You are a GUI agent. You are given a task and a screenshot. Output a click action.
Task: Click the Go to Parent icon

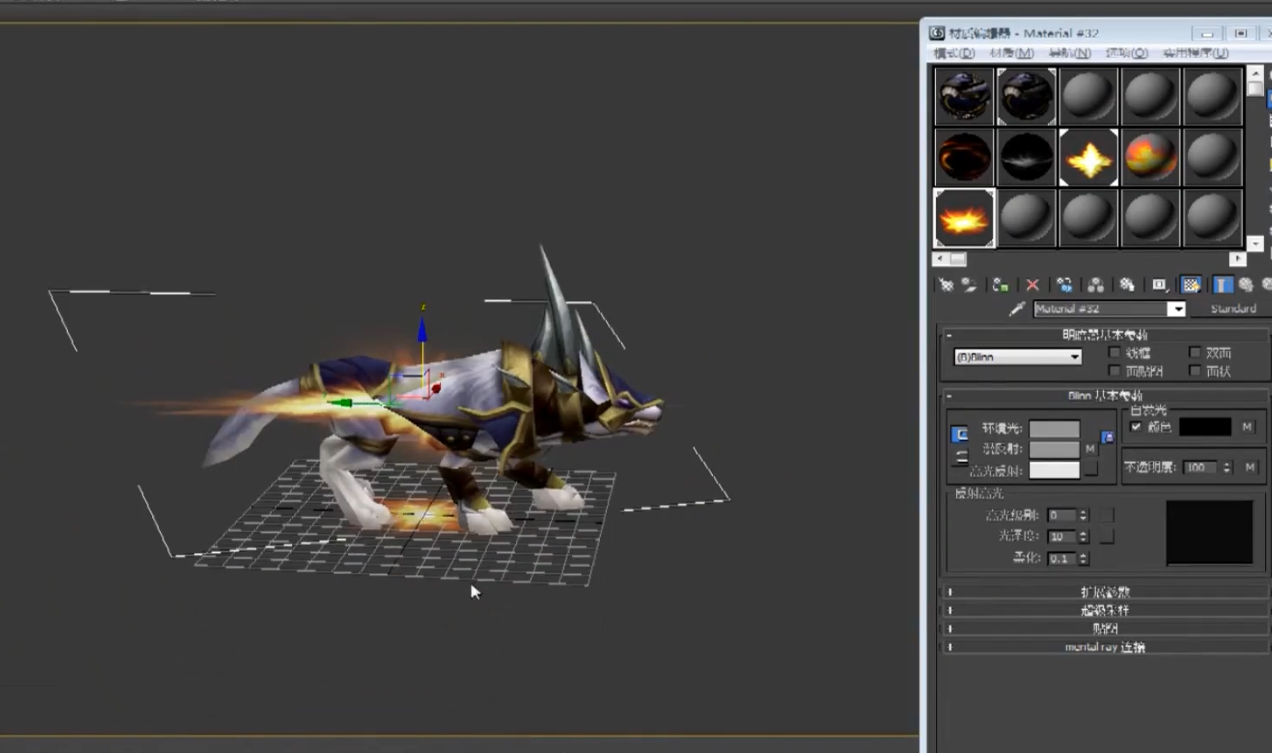[1246, 285]
